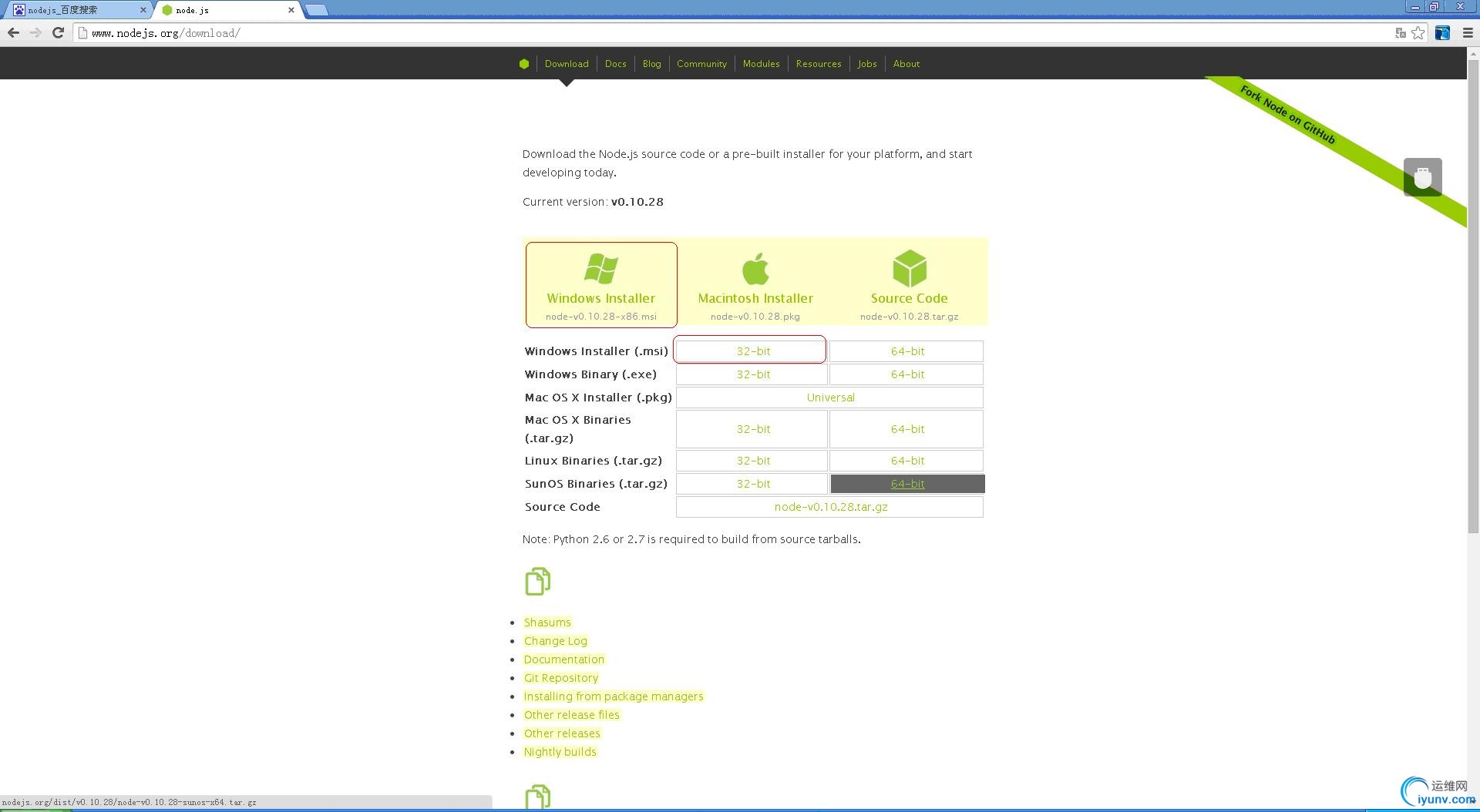
Task: Open the Blog nav item
Action: click(x=652, y=64)
